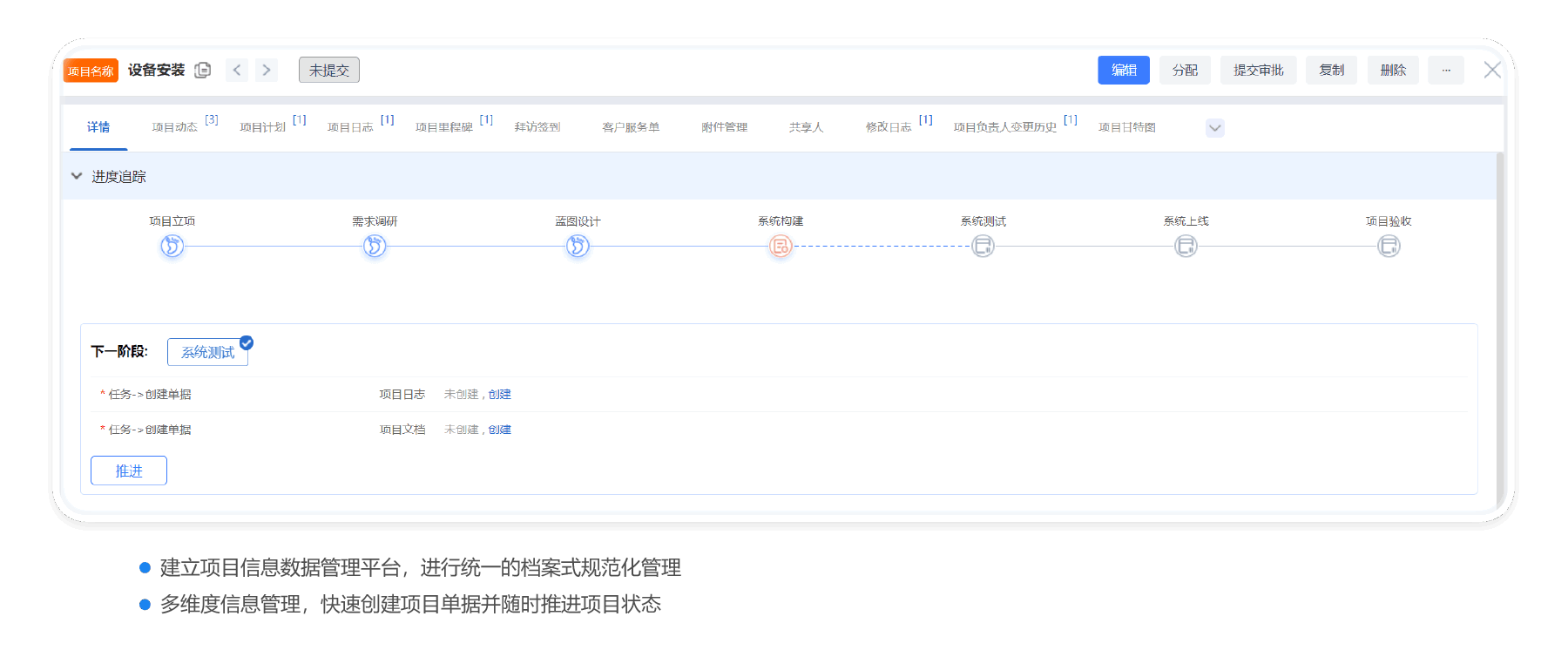The image size is (1568, 657).
Task: Click the vertical scrollbar on the right
Action: coord(1499,331)
